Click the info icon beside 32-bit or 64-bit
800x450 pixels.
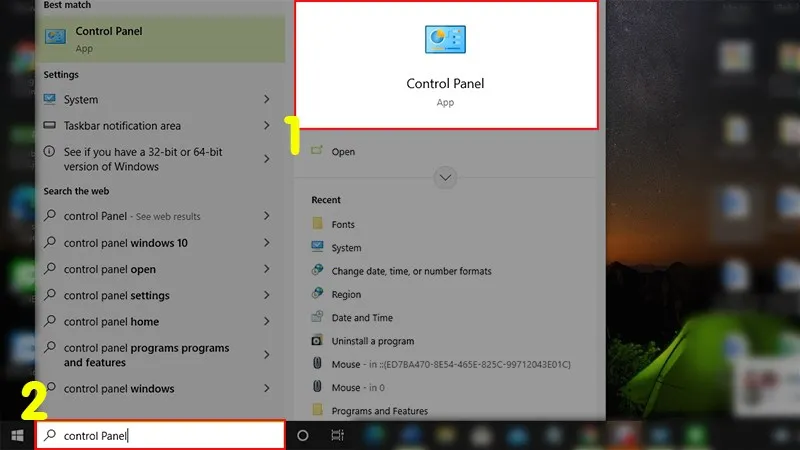coord(49,151)
